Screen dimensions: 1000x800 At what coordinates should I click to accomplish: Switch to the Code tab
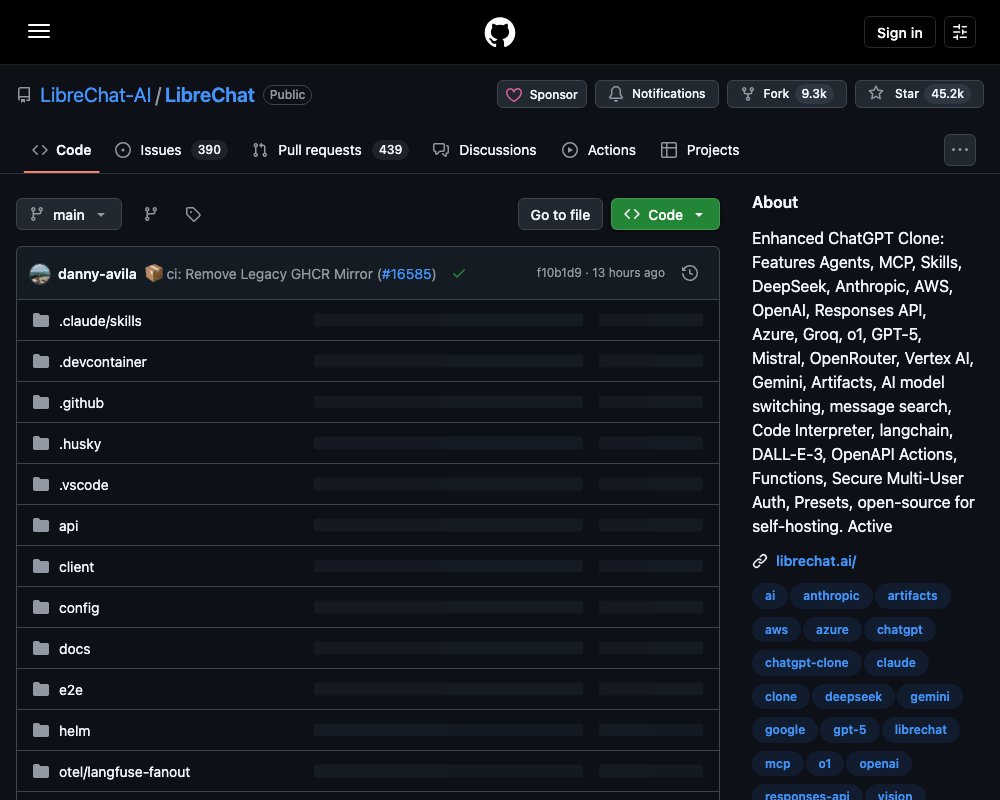point(61,150)
